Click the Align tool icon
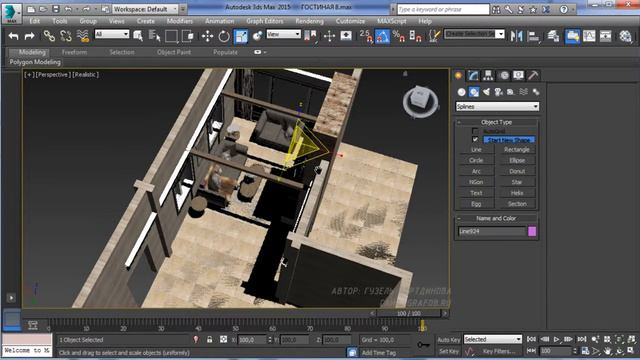This screenshot has height=360, width=640. (533, 36)
